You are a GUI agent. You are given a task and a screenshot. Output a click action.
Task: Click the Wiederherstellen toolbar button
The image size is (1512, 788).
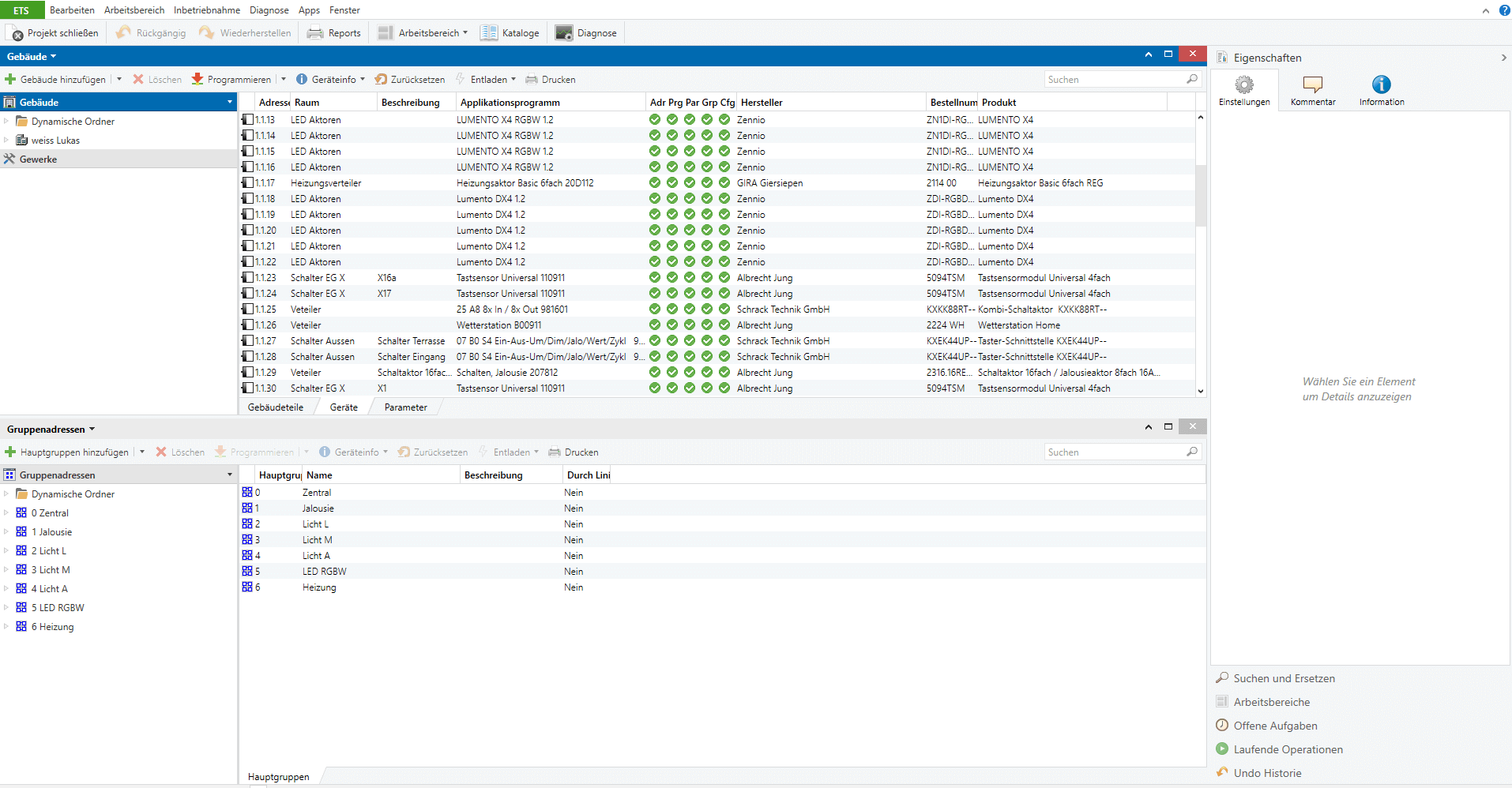point(245,33)
